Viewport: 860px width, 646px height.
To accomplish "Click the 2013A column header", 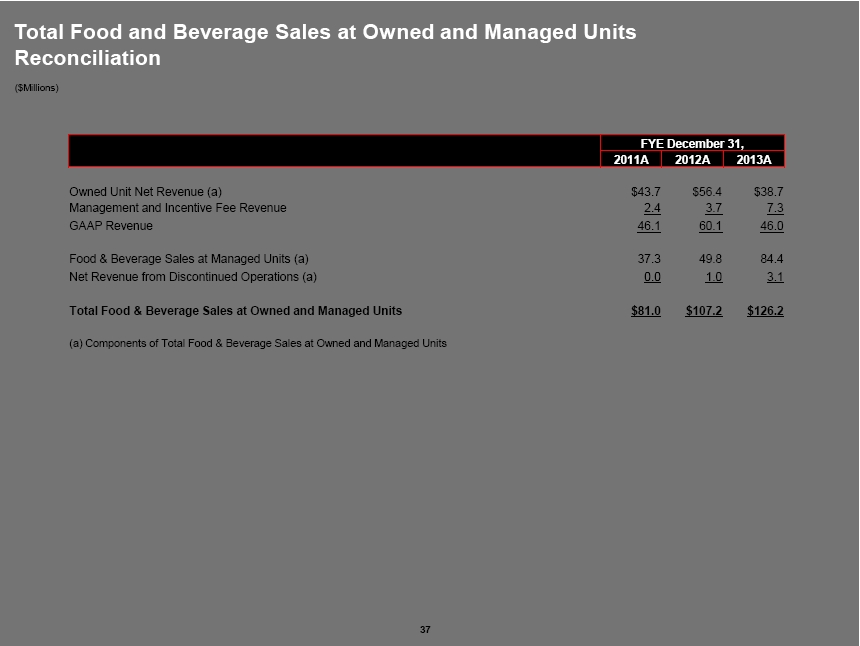I will point(754,159).
